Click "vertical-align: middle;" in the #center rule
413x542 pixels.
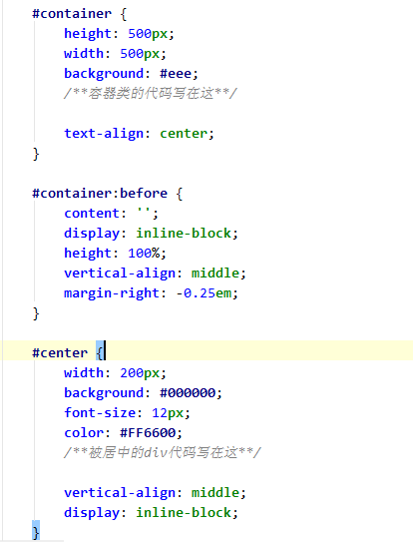(x=155, y=493)
